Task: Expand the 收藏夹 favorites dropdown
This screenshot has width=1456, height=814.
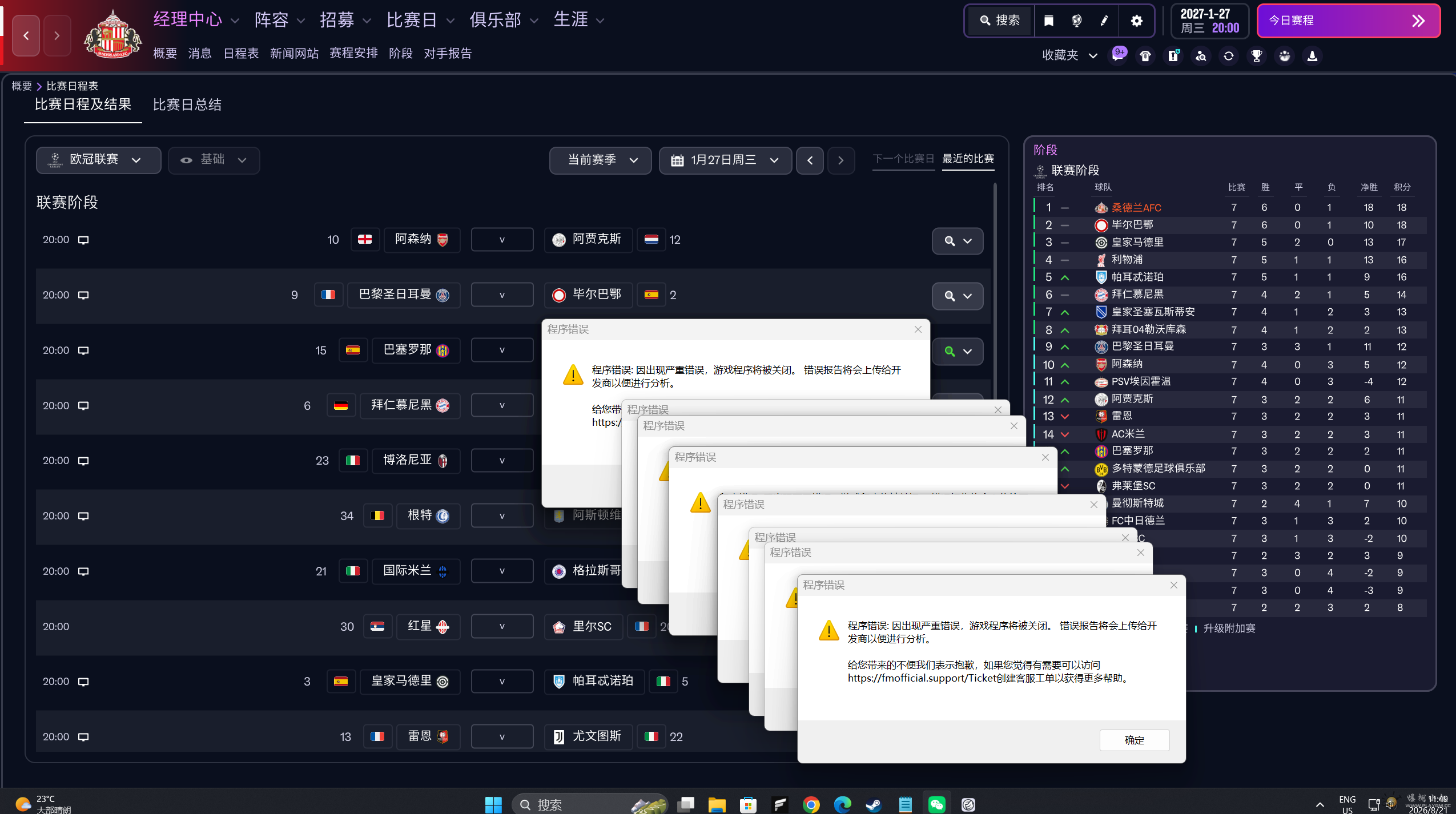Action: click(x=1069, y=55)
